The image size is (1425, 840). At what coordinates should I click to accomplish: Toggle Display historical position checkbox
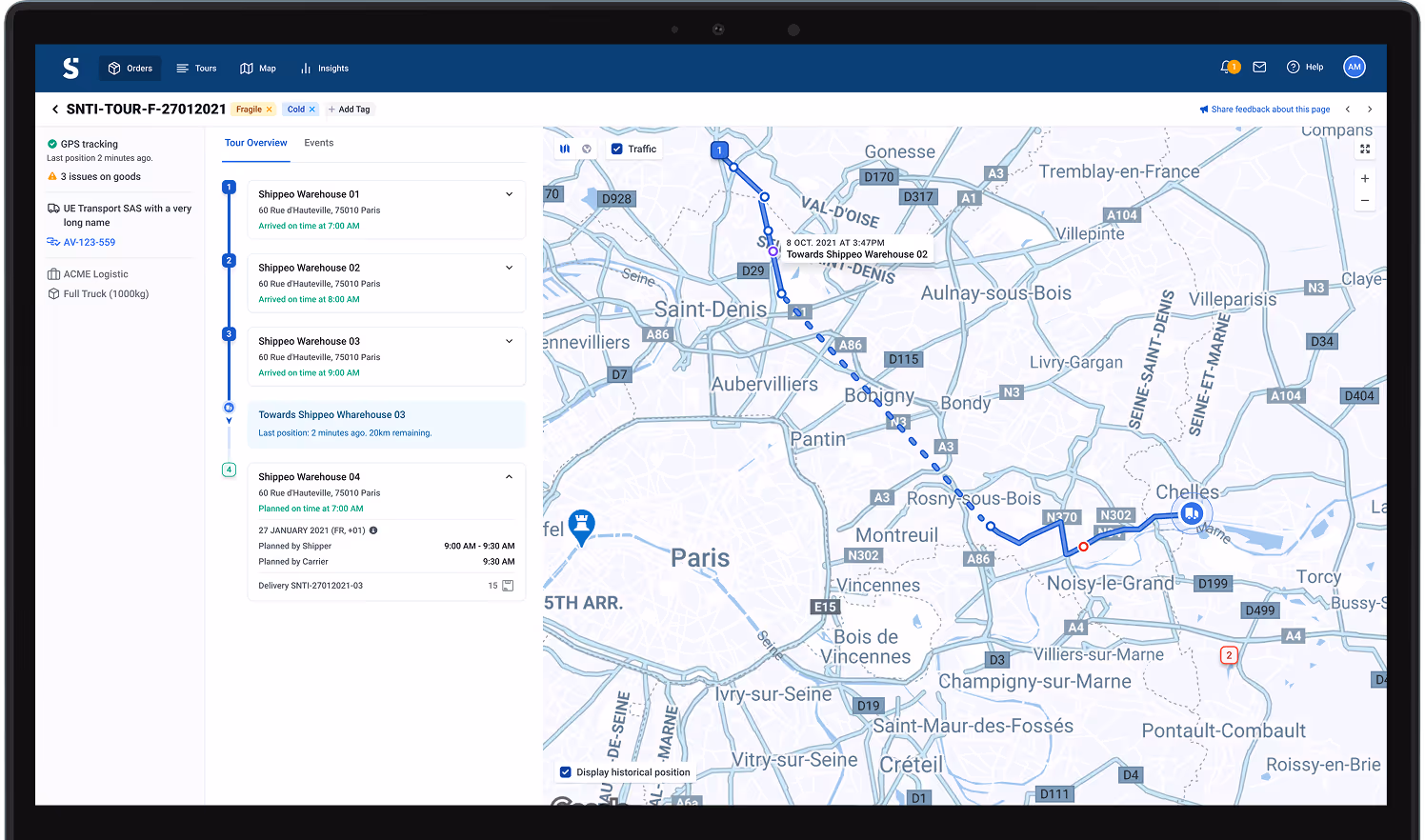tap(566, 772)
